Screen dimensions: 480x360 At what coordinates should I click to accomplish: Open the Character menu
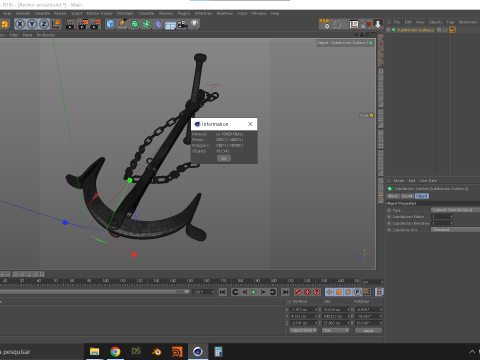tap(146, 13)
